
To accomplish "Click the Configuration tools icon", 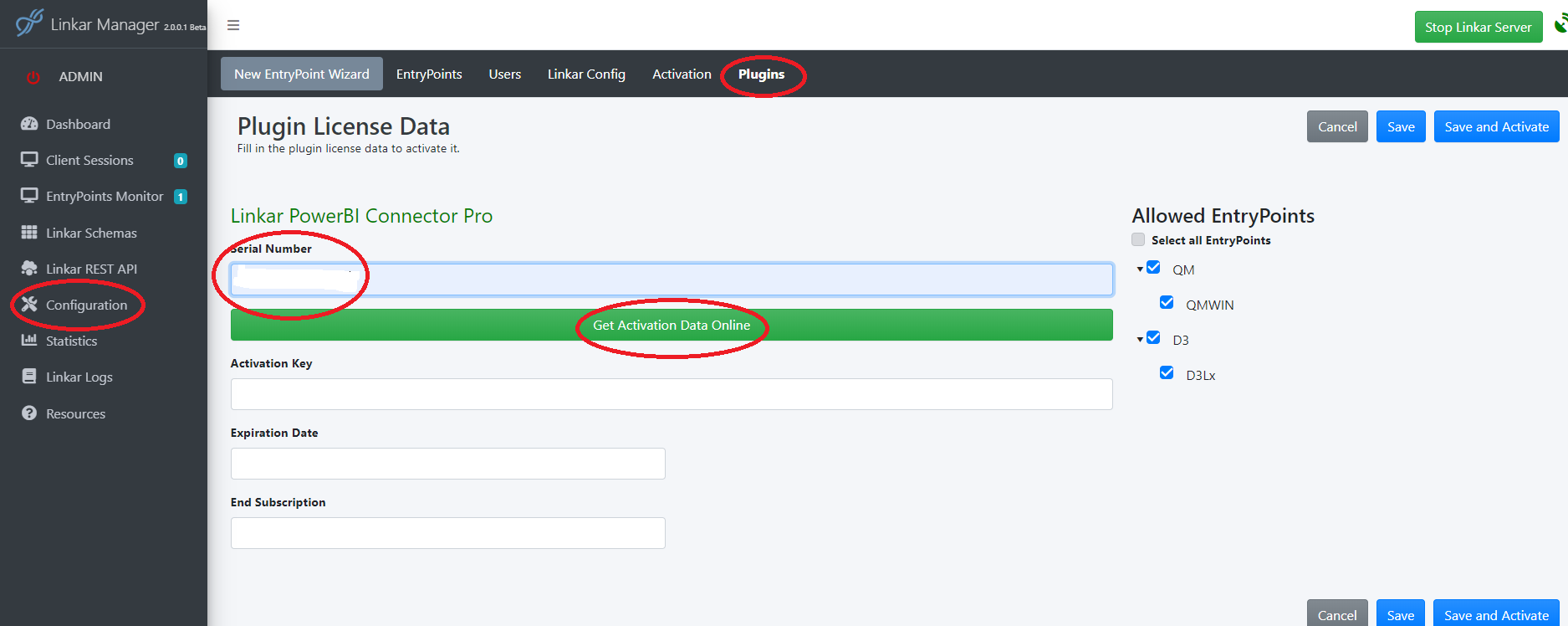I will pyautogui.click(x=29, y=304).
